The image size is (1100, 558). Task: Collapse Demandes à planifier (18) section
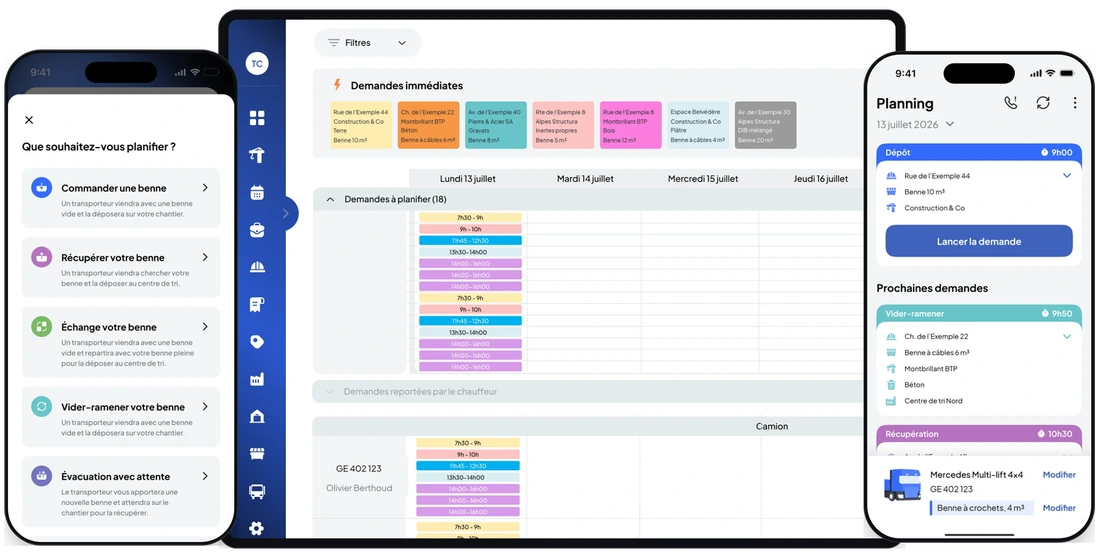click(330, 199)
